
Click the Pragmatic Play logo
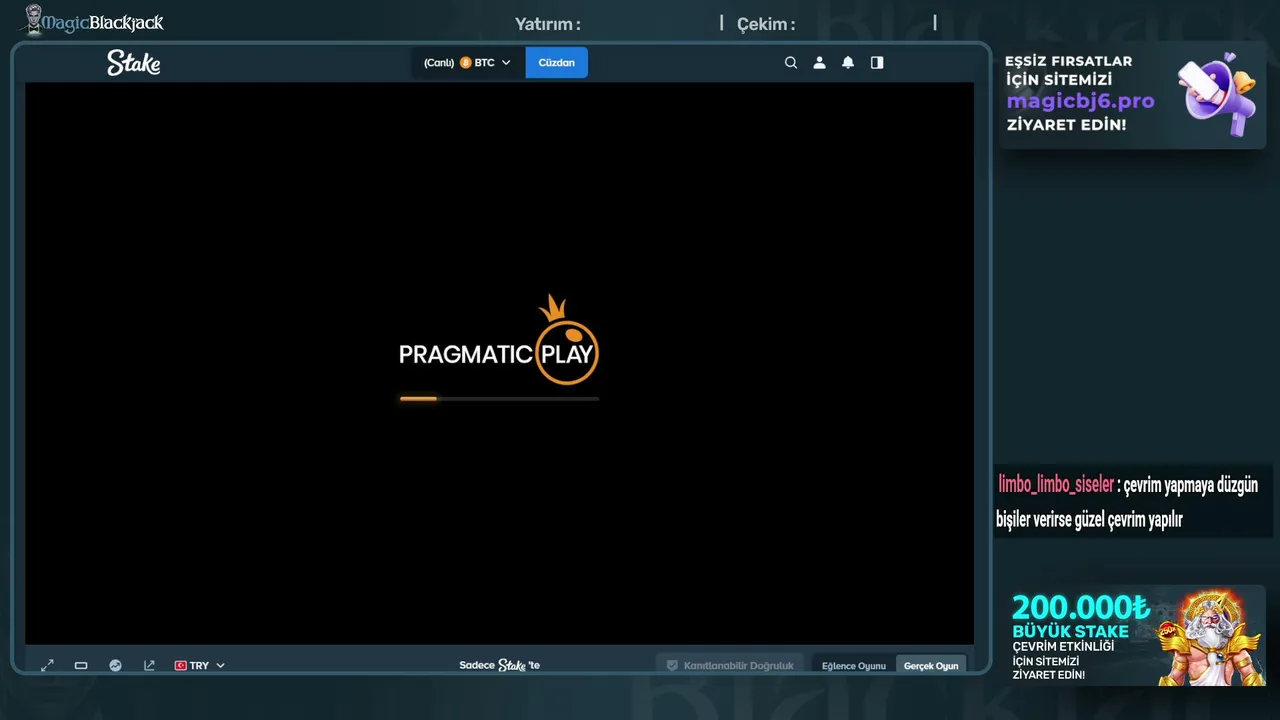click(498, 340)
